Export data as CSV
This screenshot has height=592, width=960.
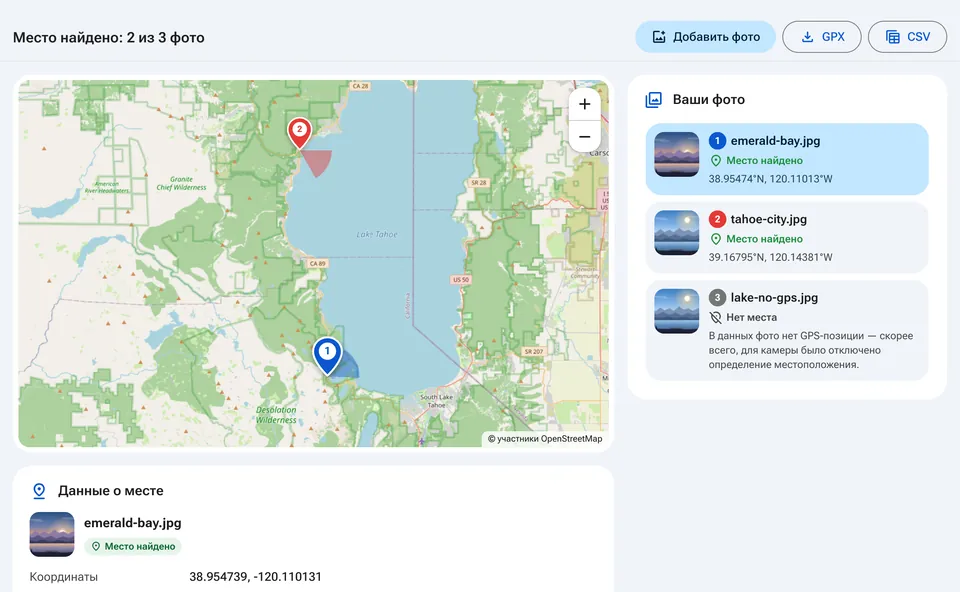pos(907,37)
